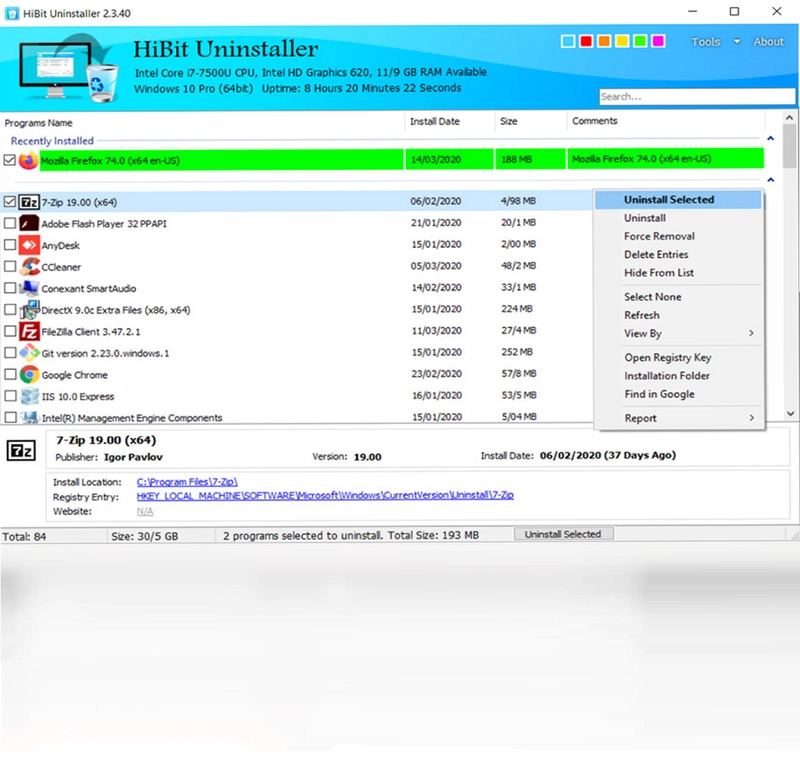Pick the green theme swatch
The width and height of the screenshot is (800, 771).
pyautogui.click(x=640, y=41)
